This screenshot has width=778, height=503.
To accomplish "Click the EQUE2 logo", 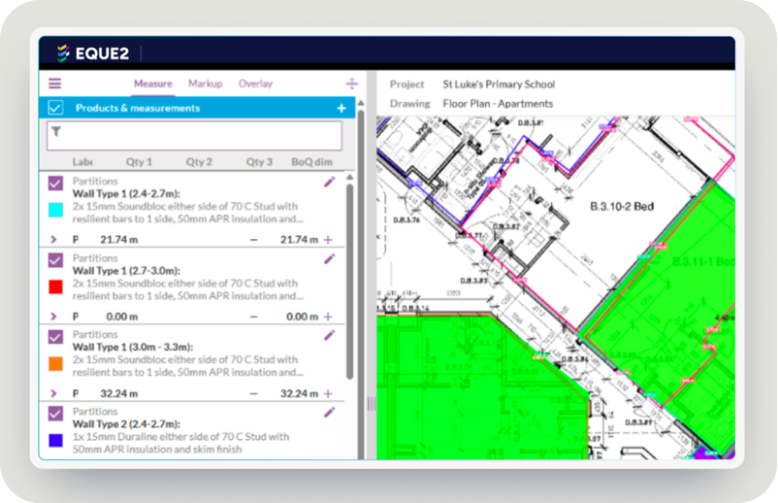I will (x=92, y=53).
